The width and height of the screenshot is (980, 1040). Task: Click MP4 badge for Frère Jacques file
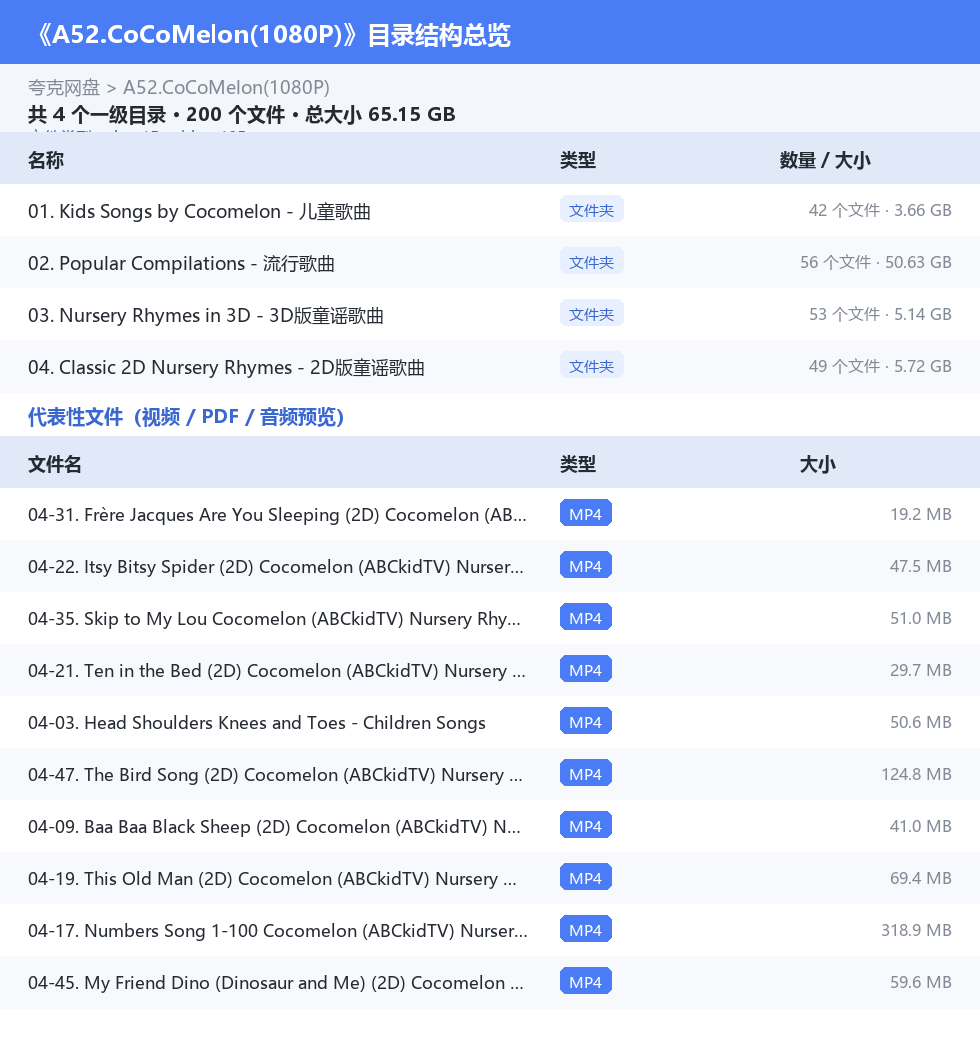(585, 513)
